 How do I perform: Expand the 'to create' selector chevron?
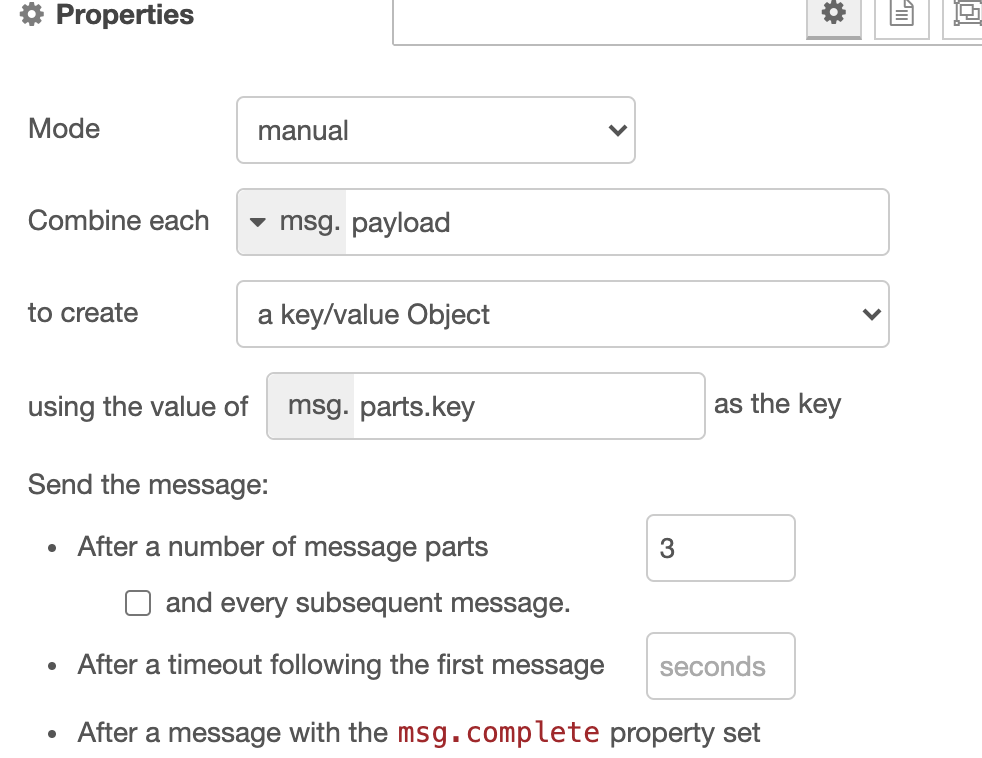pyautogui.click(x=870, y=314)
